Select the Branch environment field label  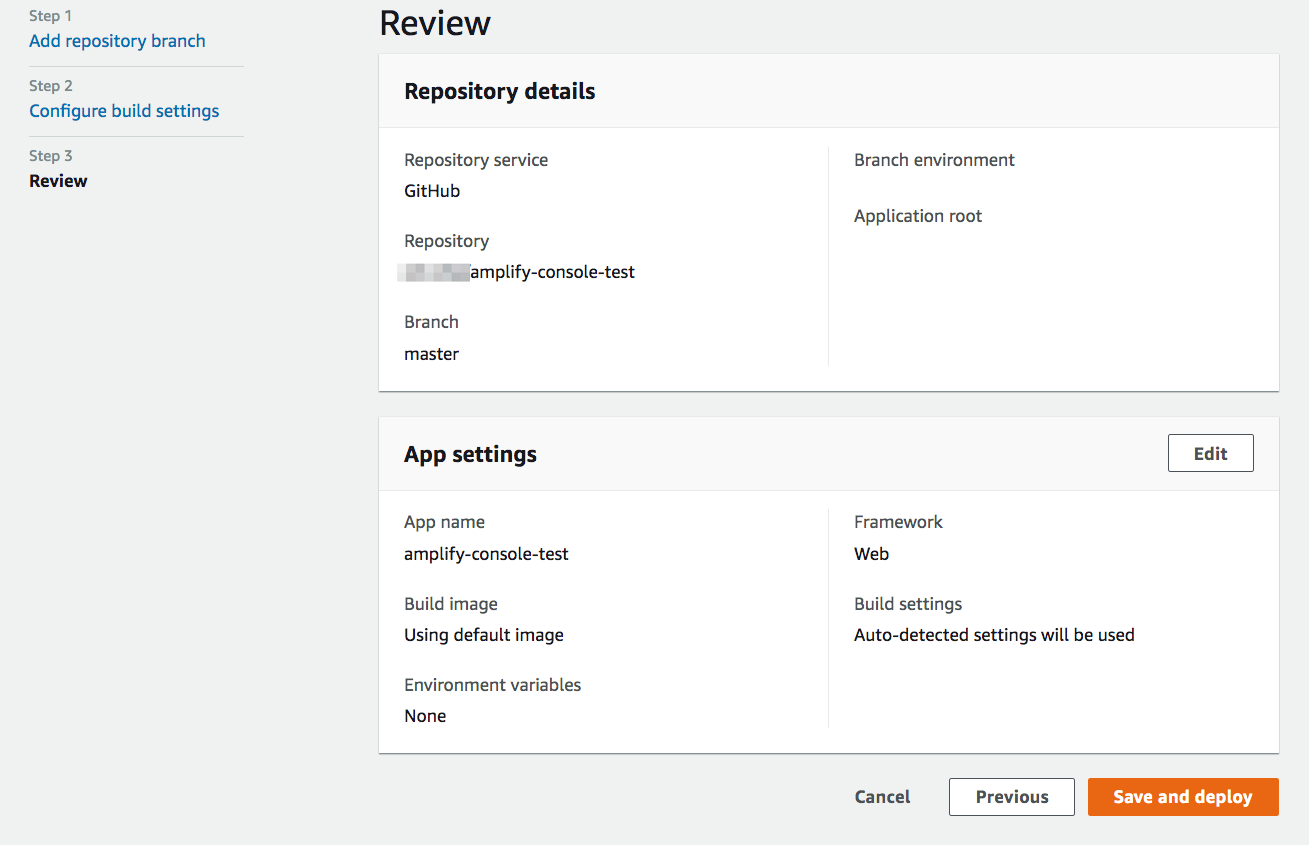[933, 160]
